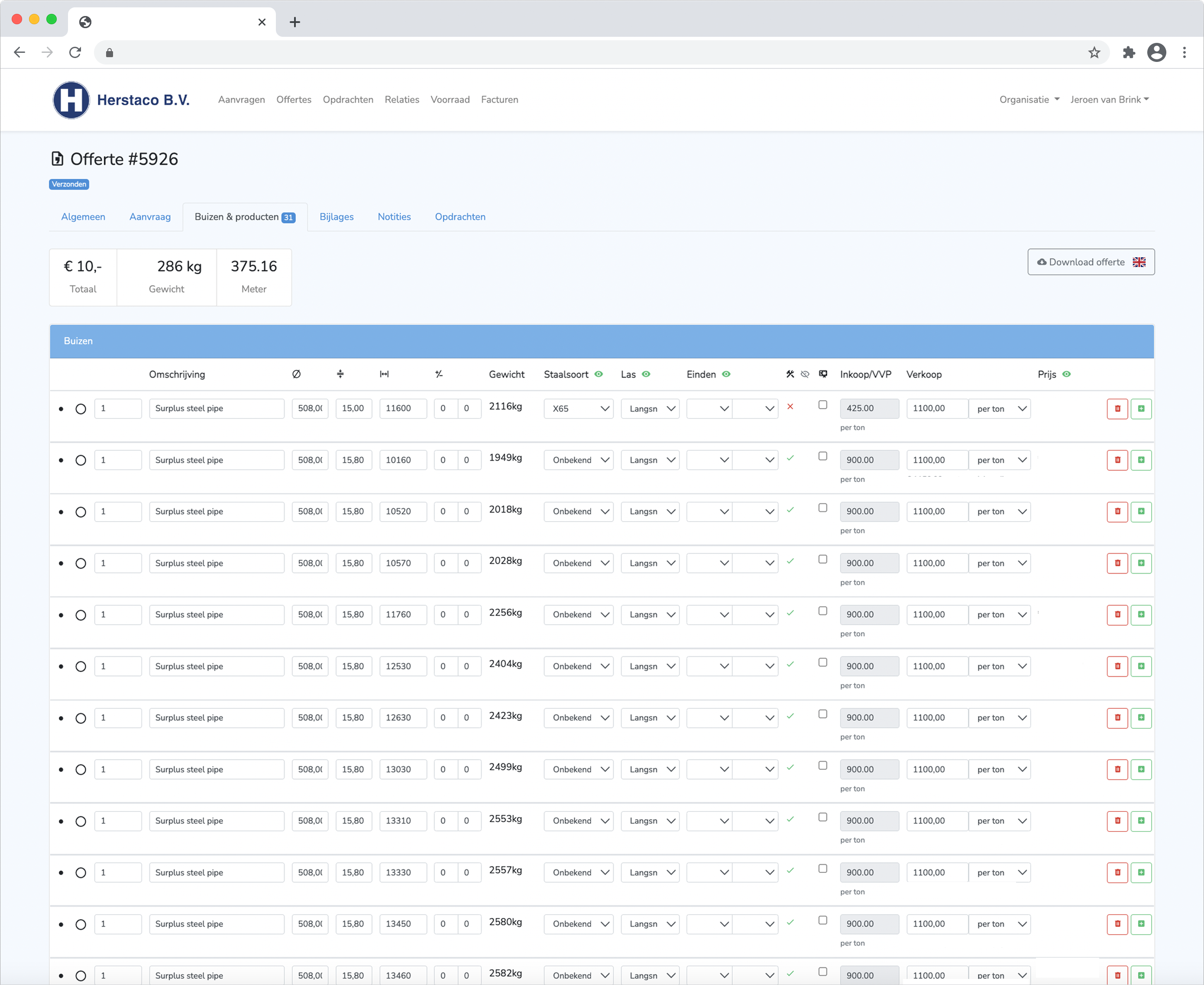Tick the checkbox on the 10520 length row

[822, 508]
